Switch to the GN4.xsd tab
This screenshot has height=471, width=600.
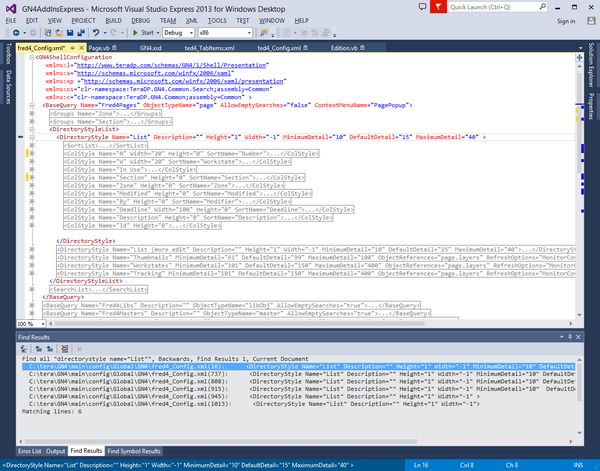coord(150,48)
